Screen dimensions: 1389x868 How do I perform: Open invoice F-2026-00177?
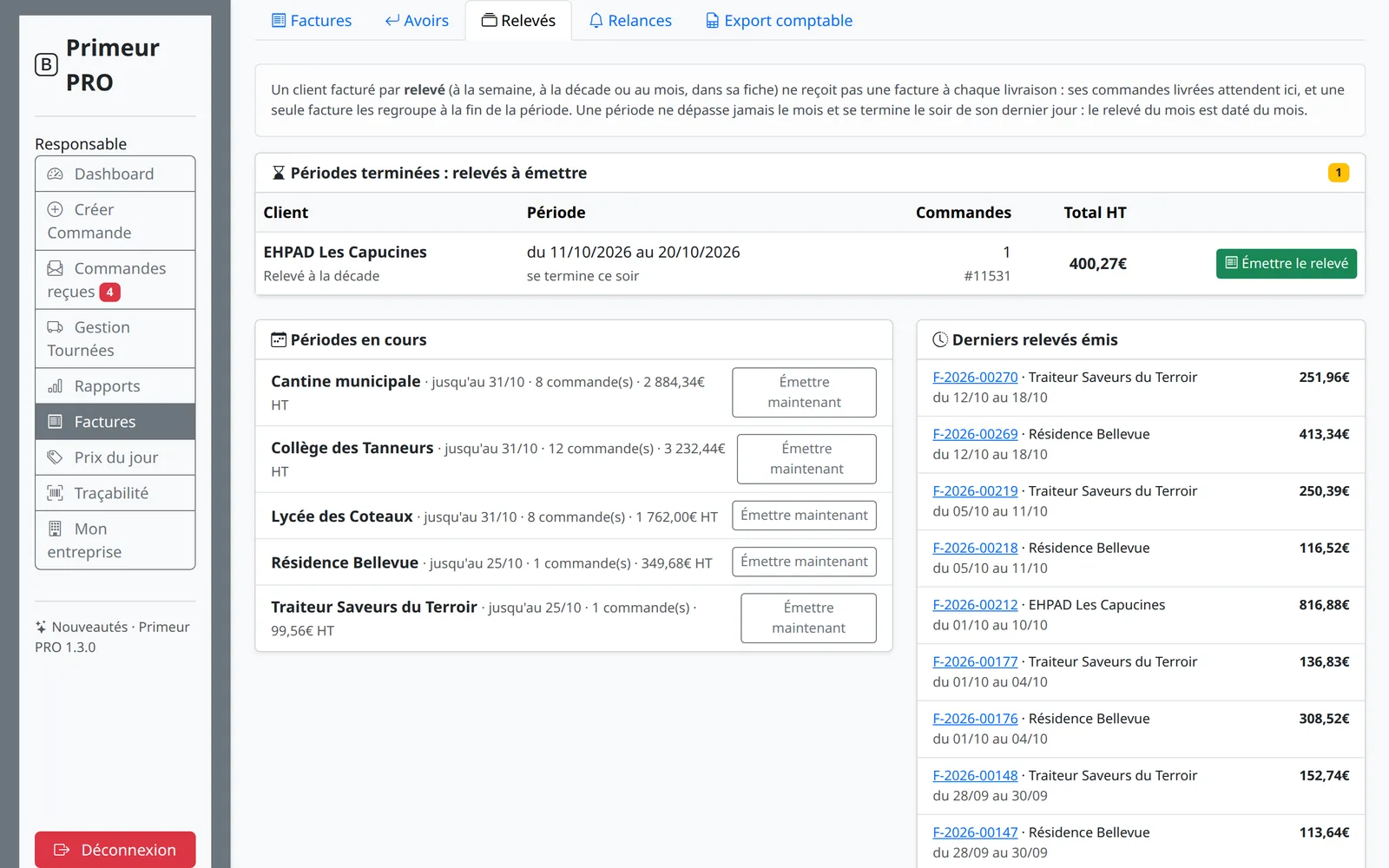click(975, 661)
